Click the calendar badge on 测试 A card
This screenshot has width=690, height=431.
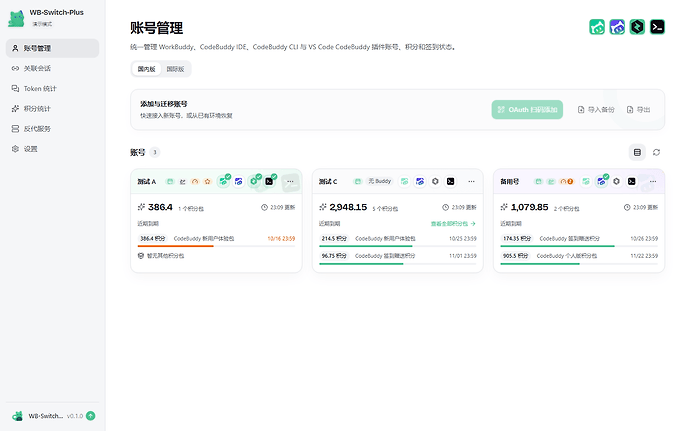(x=170, y=181)
